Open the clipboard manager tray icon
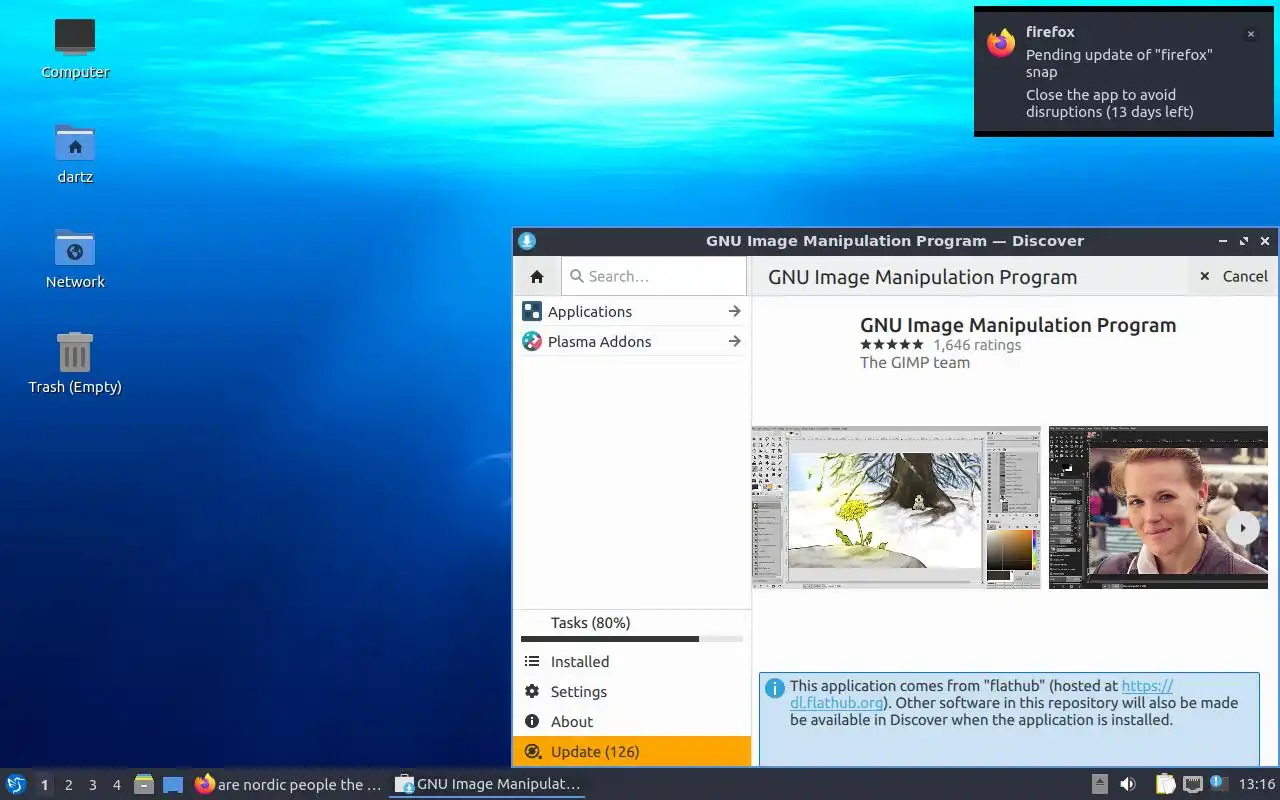This screenshot has height=800, width=1280. (1165, 784)
